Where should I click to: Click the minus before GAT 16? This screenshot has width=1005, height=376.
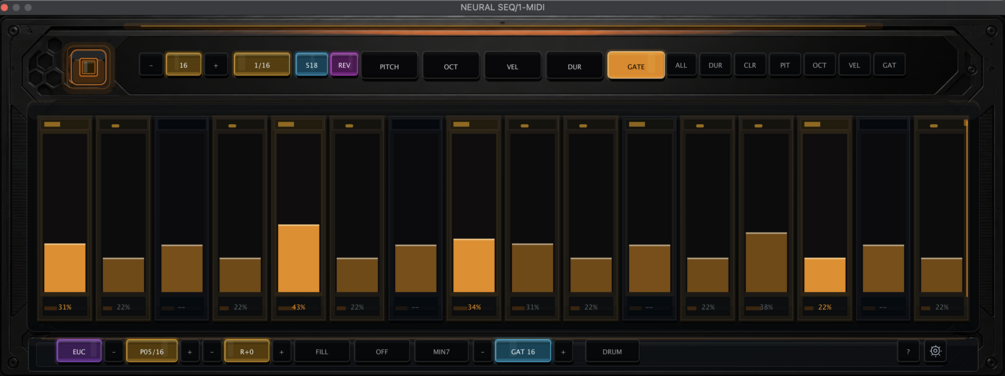tap(483, 351)
